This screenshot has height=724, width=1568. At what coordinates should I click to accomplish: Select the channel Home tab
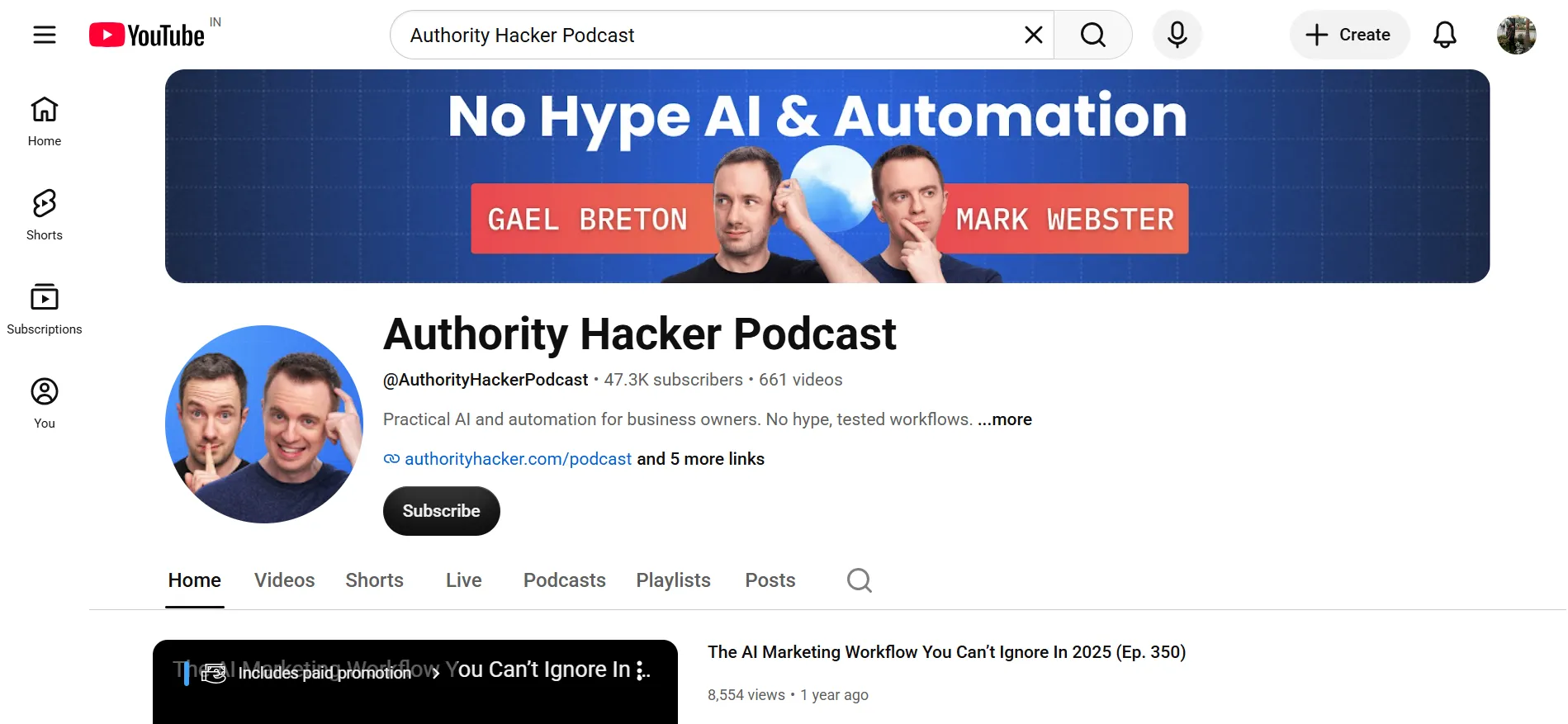point(195,580)
